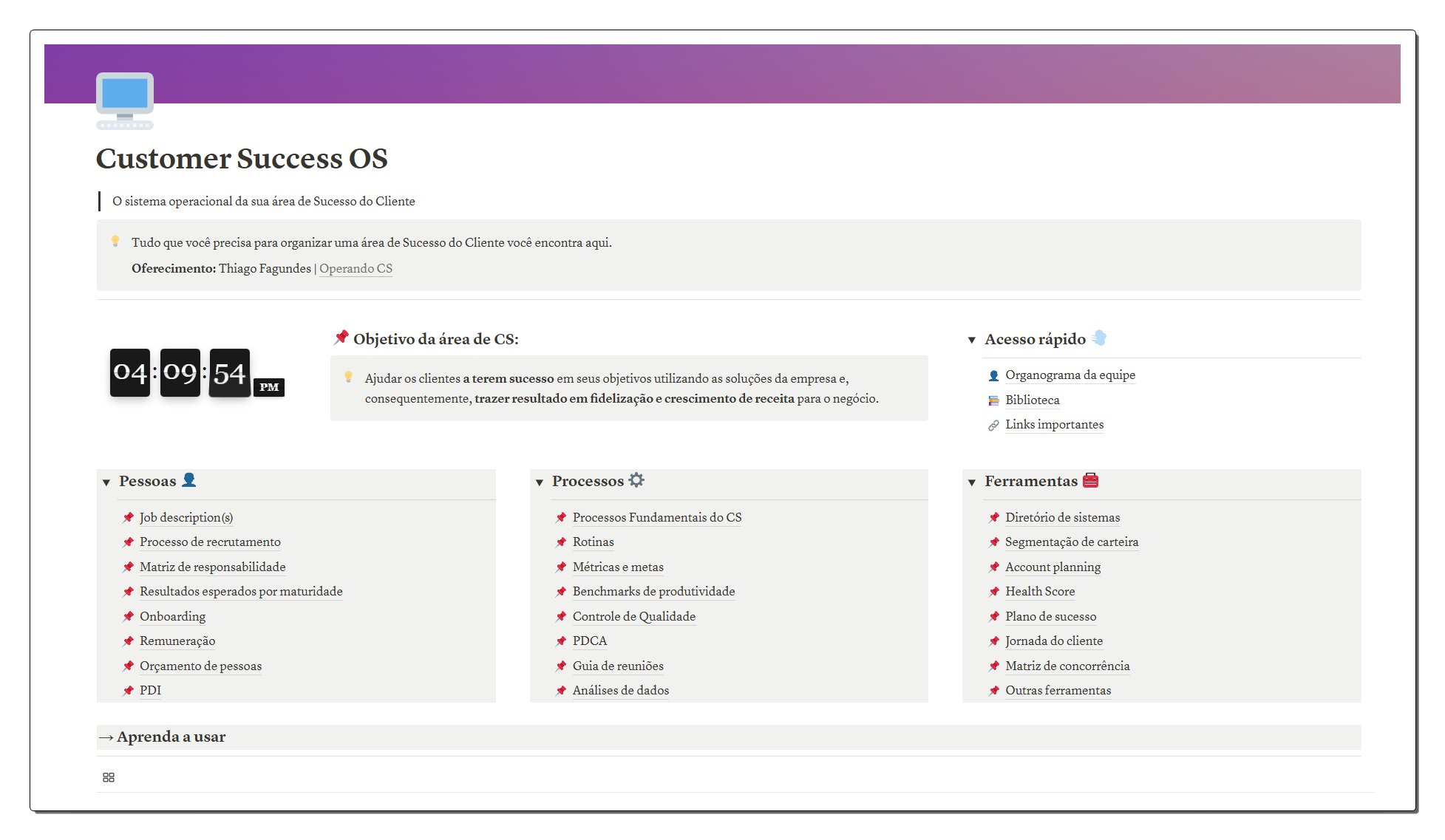Open Benchmarks de produtividade page

[x=654, y=591]
